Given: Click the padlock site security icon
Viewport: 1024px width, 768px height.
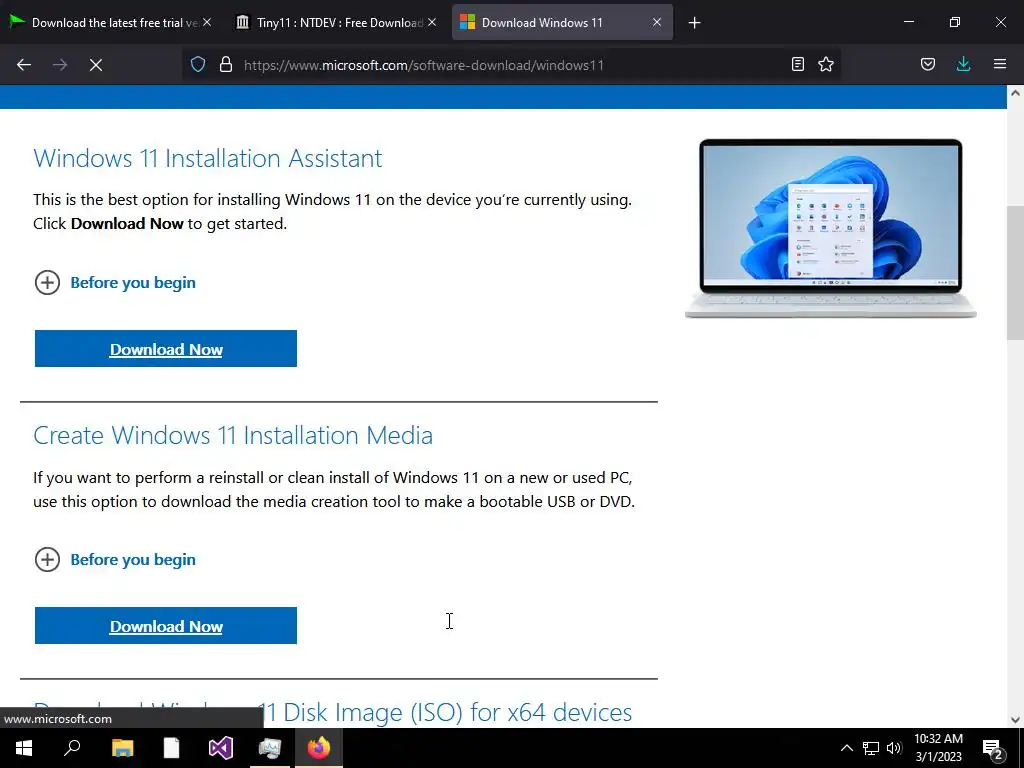Looking at the screenshot, I should 226,64.
